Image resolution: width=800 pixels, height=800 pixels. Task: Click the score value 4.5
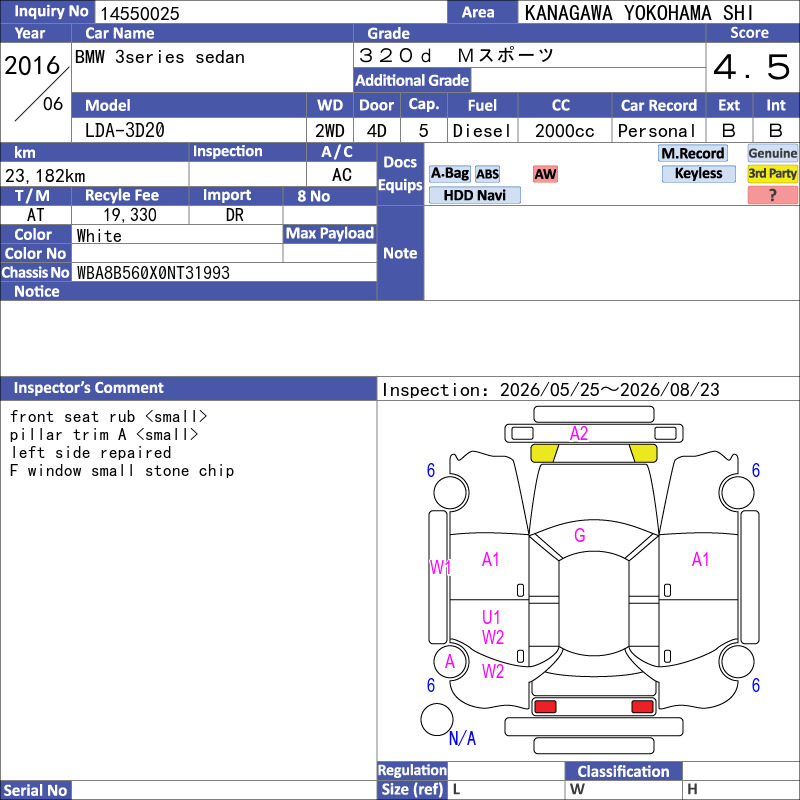pos(752,67)
